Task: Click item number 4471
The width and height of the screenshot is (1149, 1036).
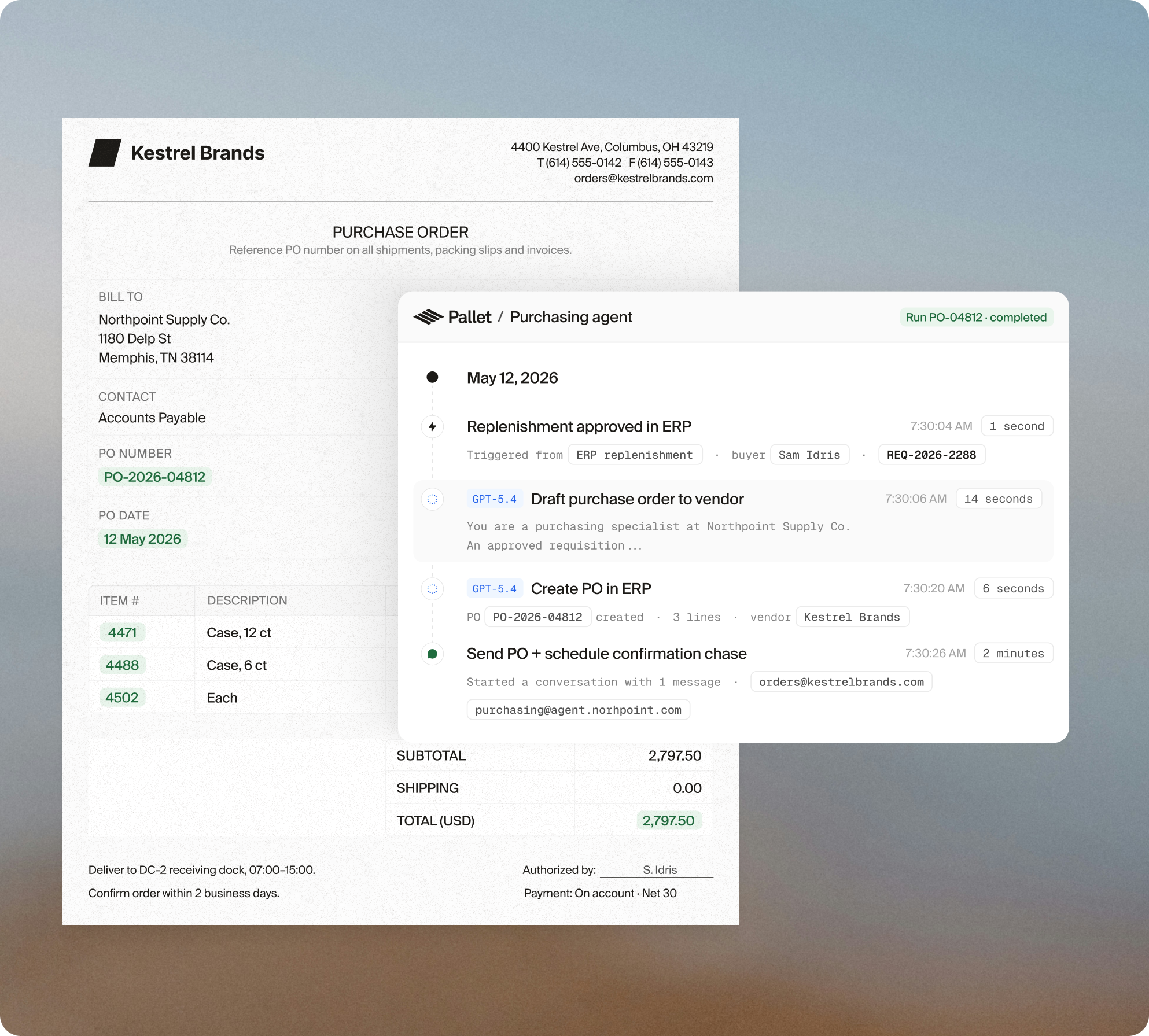Action: 122,632
